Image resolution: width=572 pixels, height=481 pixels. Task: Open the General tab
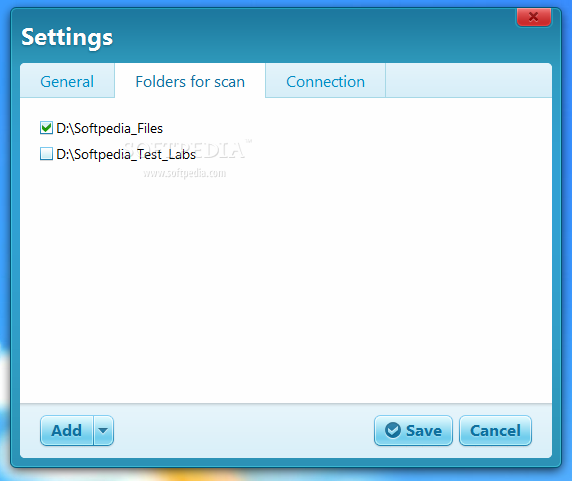click(67, 81)
